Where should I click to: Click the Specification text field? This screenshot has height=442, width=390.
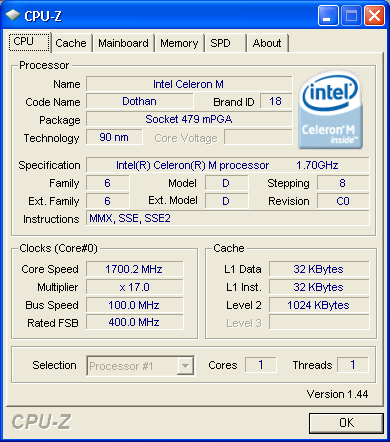tap(228, 165)
